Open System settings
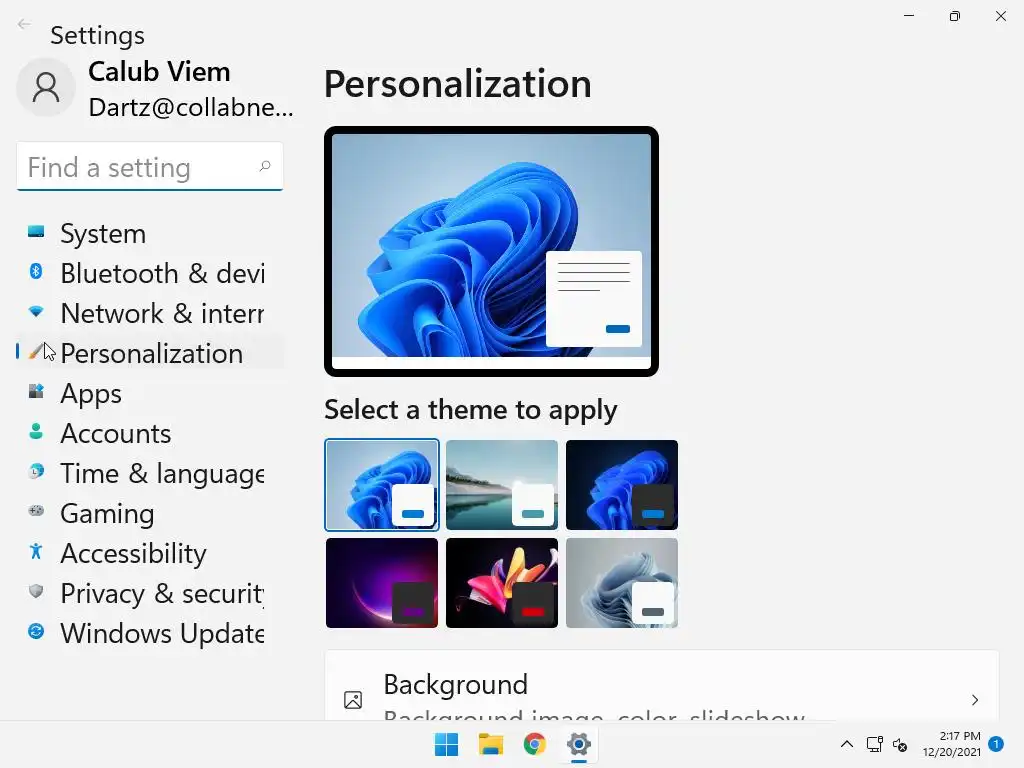 click(x=150, y=233)
